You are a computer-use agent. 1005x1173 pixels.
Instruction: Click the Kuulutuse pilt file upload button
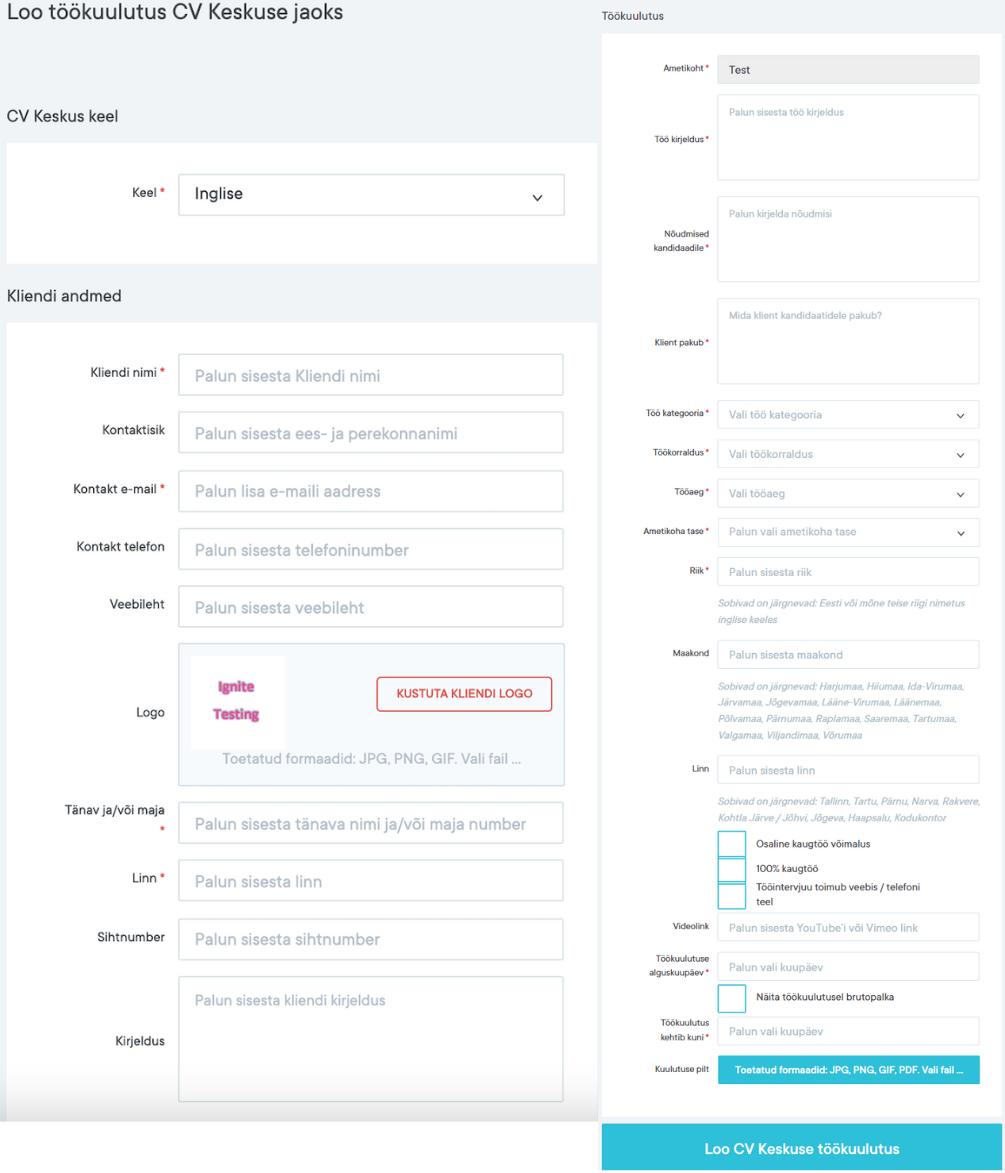tap(848, 1070)
